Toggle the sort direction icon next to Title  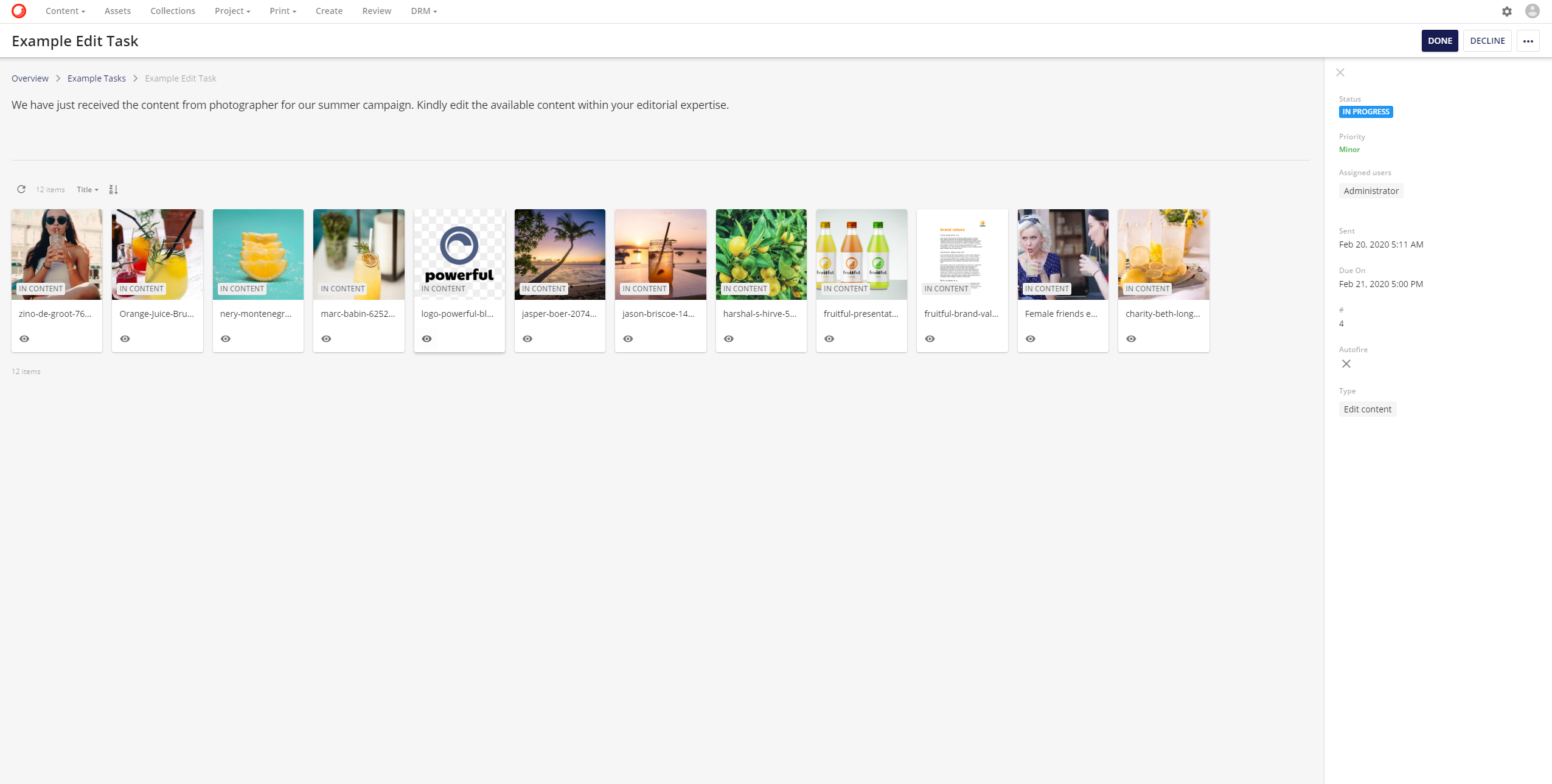(113, 189)
